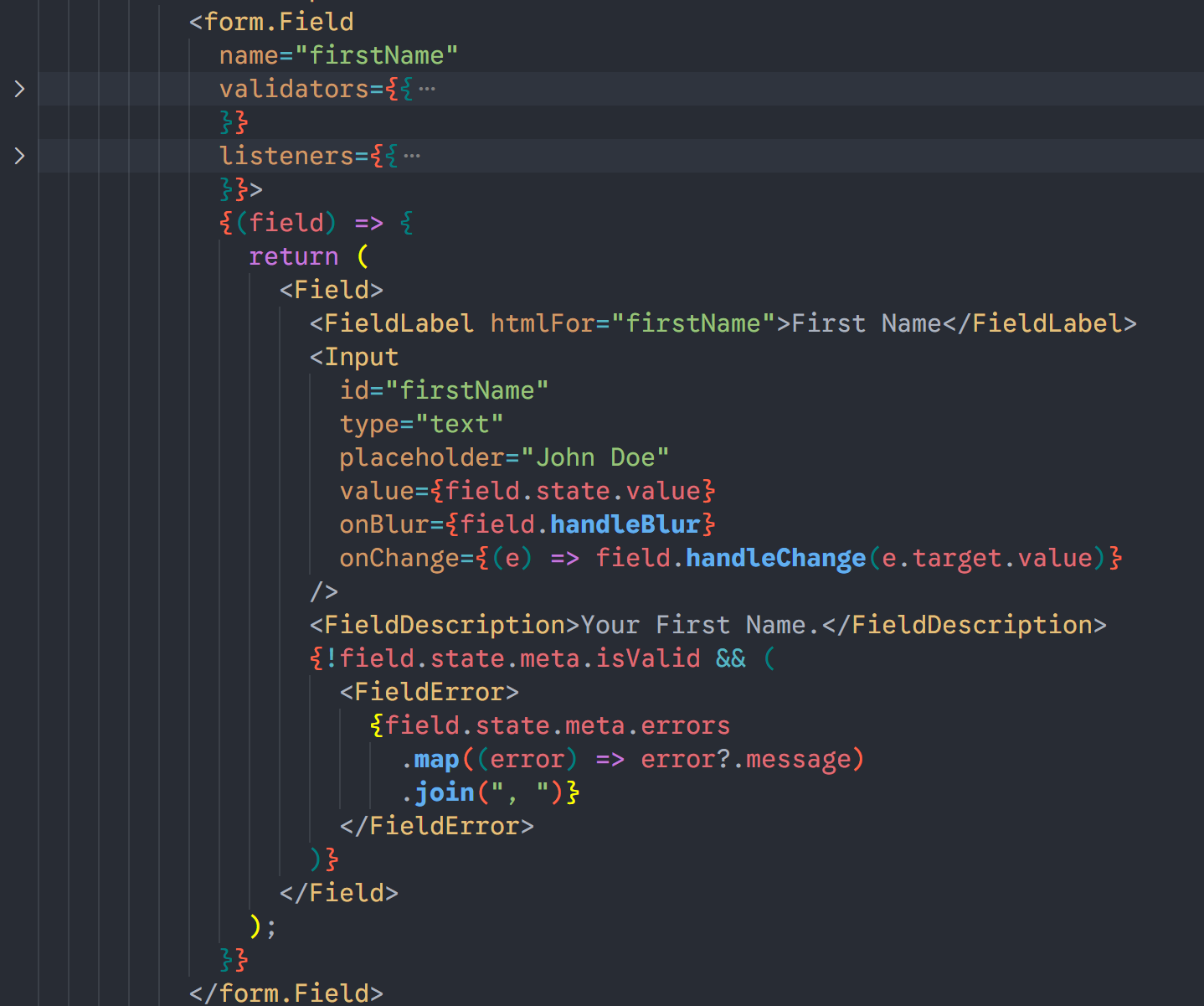Viewport: 1204px width, 1006px height.
Task: Click the htmlFor attribute on FieldLabel
Action: click(543, 323)
